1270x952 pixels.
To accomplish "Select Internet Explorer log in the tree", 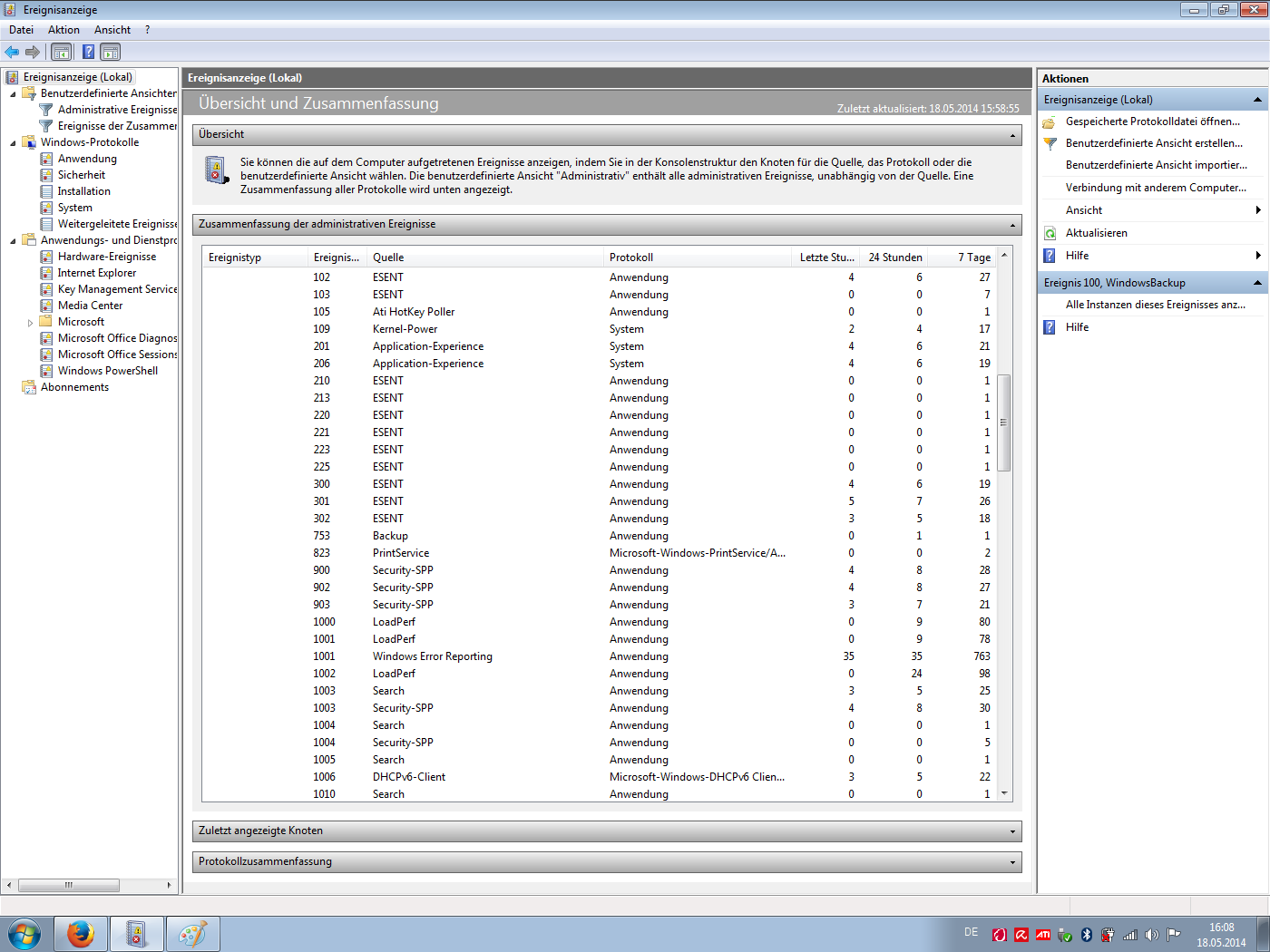I will pyautogui.click(x=97, y=273).
